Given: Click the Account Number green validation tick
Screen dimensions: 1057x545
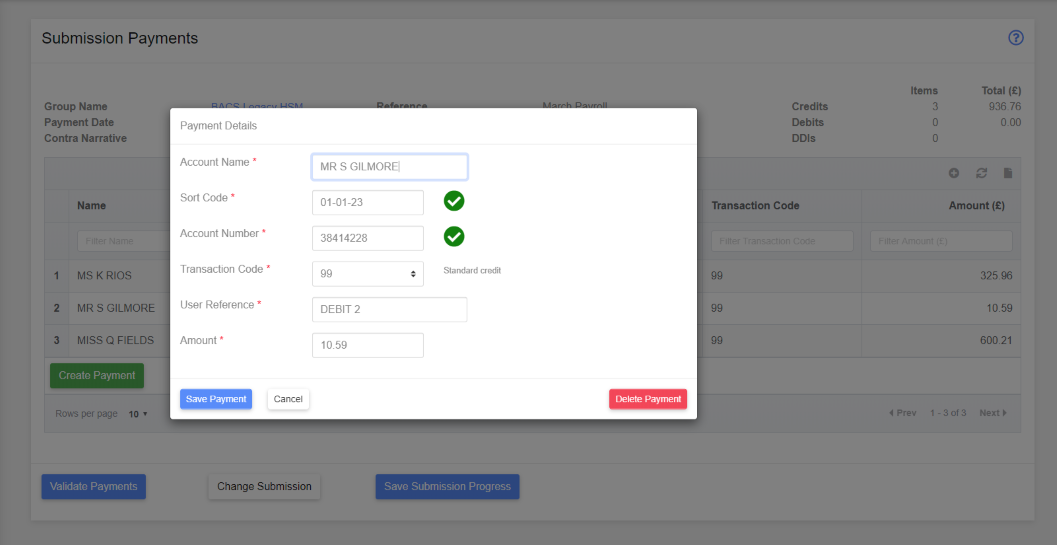Looking at the screenshot, I should (x=454, y=236).
